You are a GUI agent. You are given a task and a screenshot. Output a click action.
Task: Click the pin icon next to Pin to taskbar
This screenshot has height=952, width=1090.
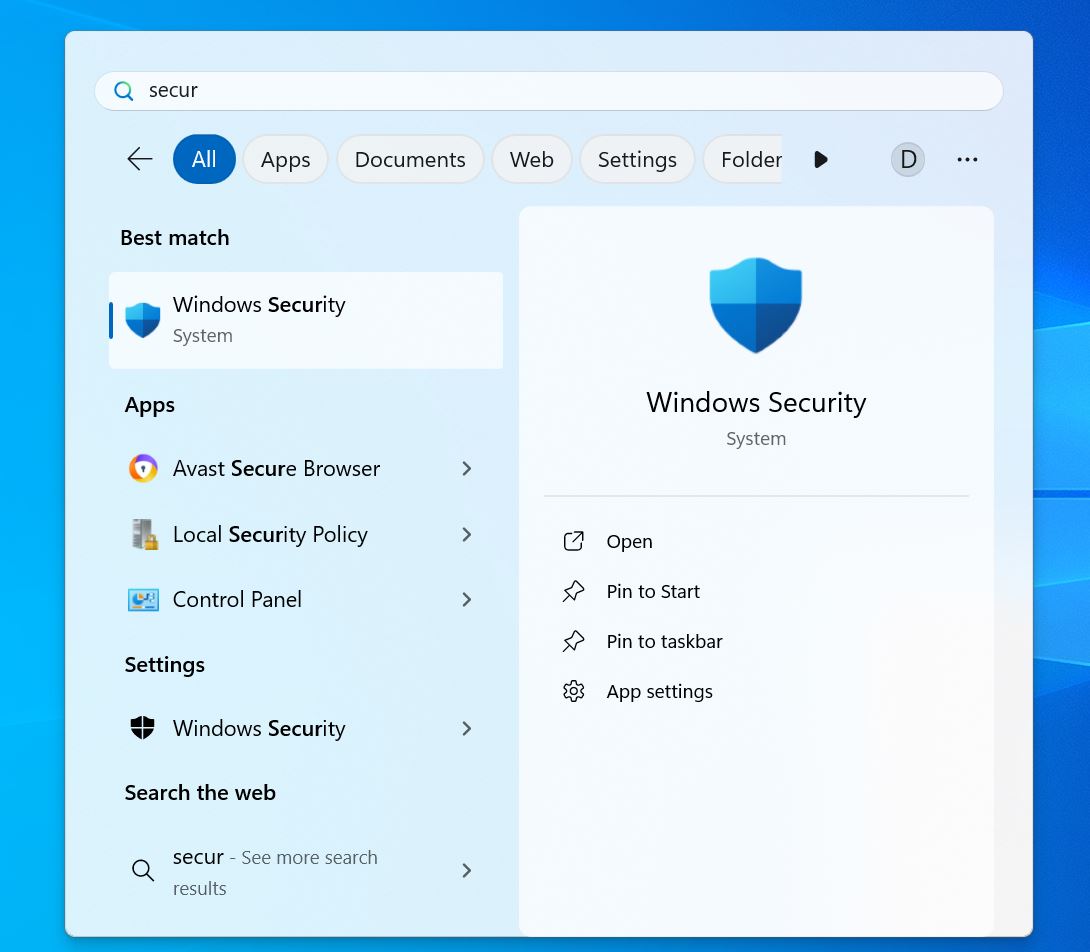pos(574,641)
